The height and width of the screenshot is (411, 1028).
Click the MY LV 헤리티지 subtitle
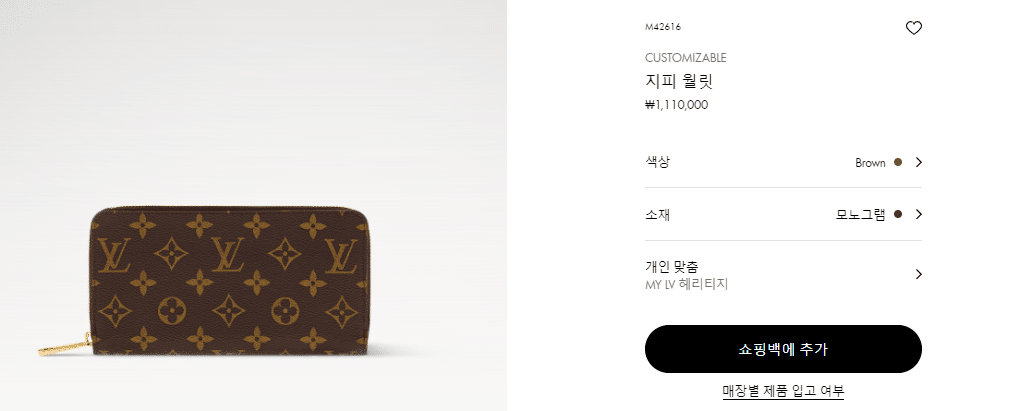(x=686, y=284)
